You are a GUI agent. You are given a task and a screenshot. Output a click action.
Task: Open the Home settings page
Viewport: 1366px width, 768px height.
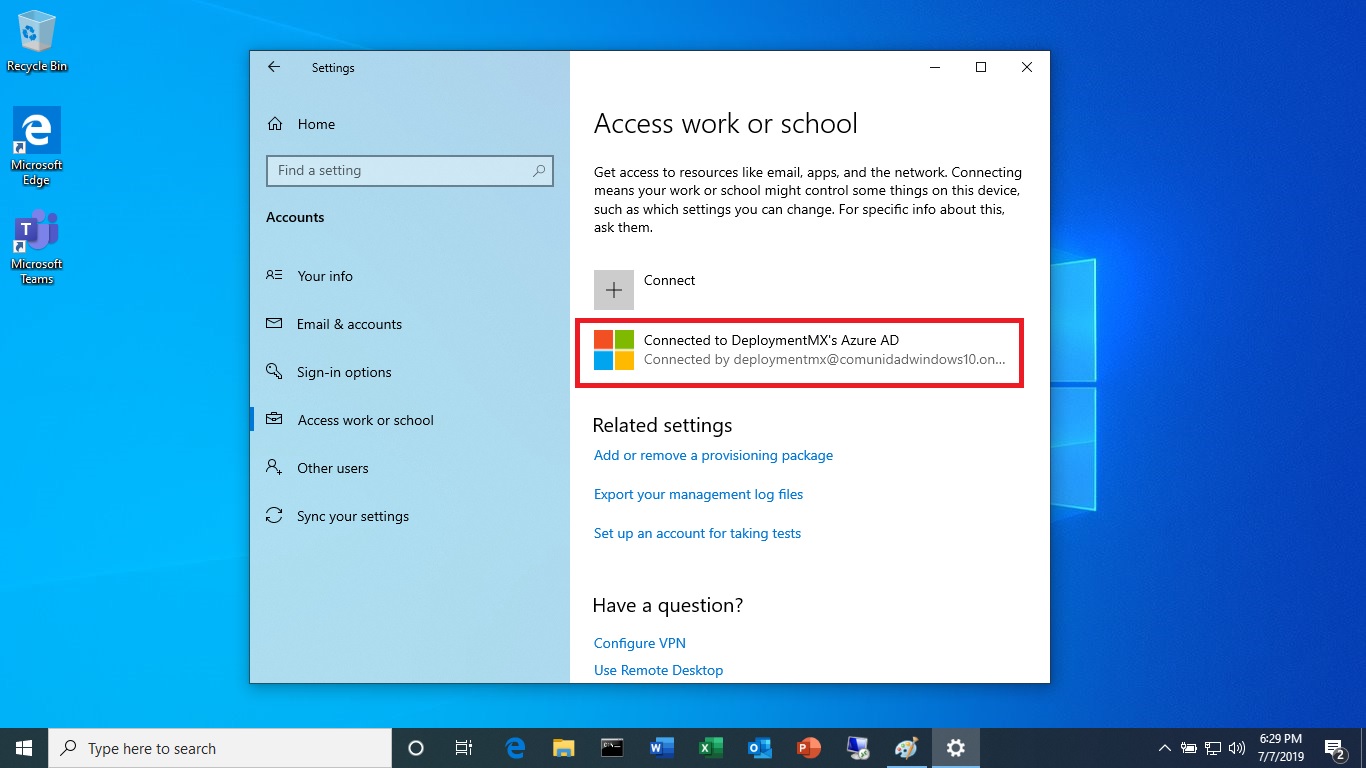point(316,124)
